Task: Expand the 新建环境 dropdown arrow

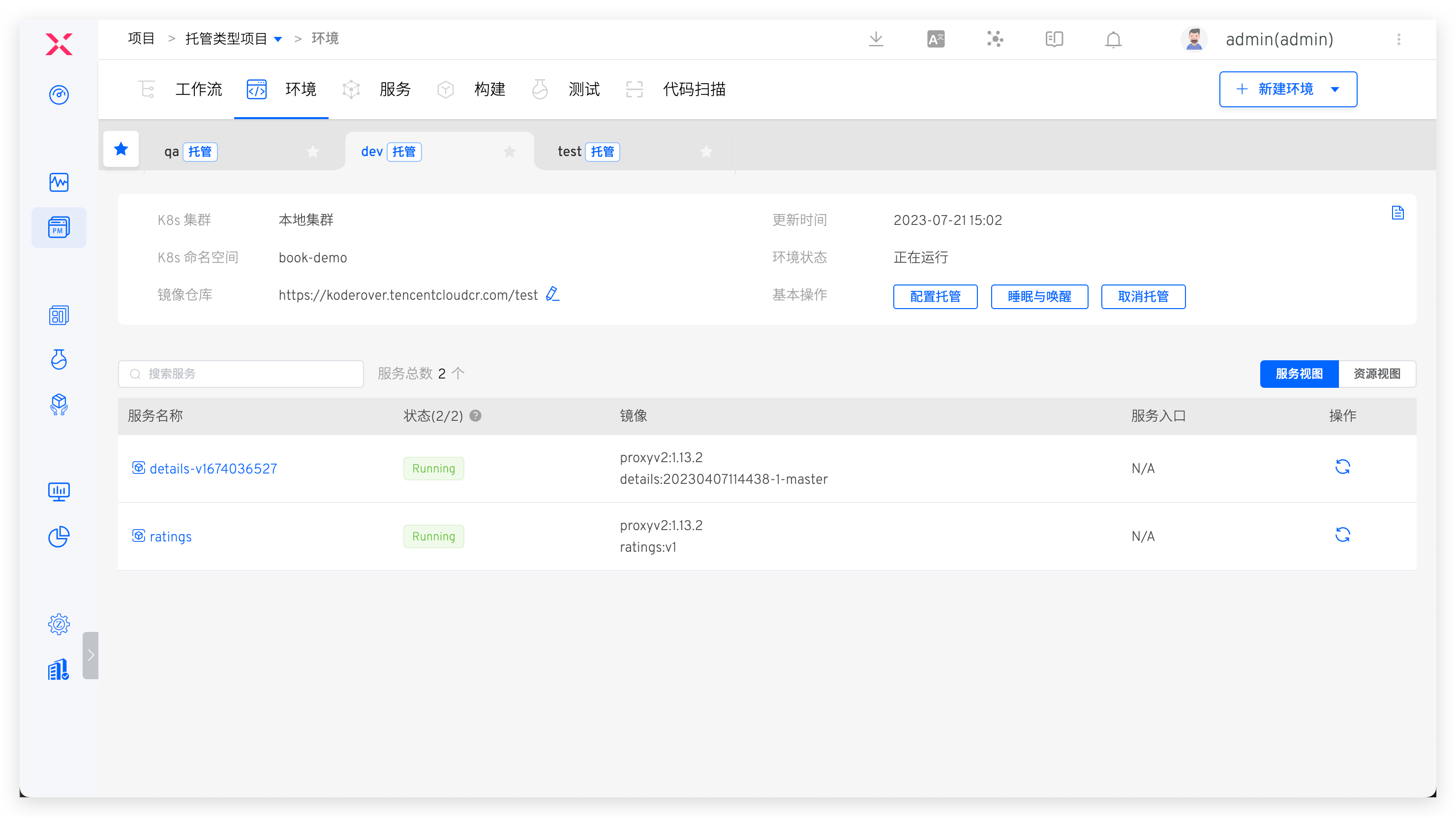Action: [x=1335, y=90]
